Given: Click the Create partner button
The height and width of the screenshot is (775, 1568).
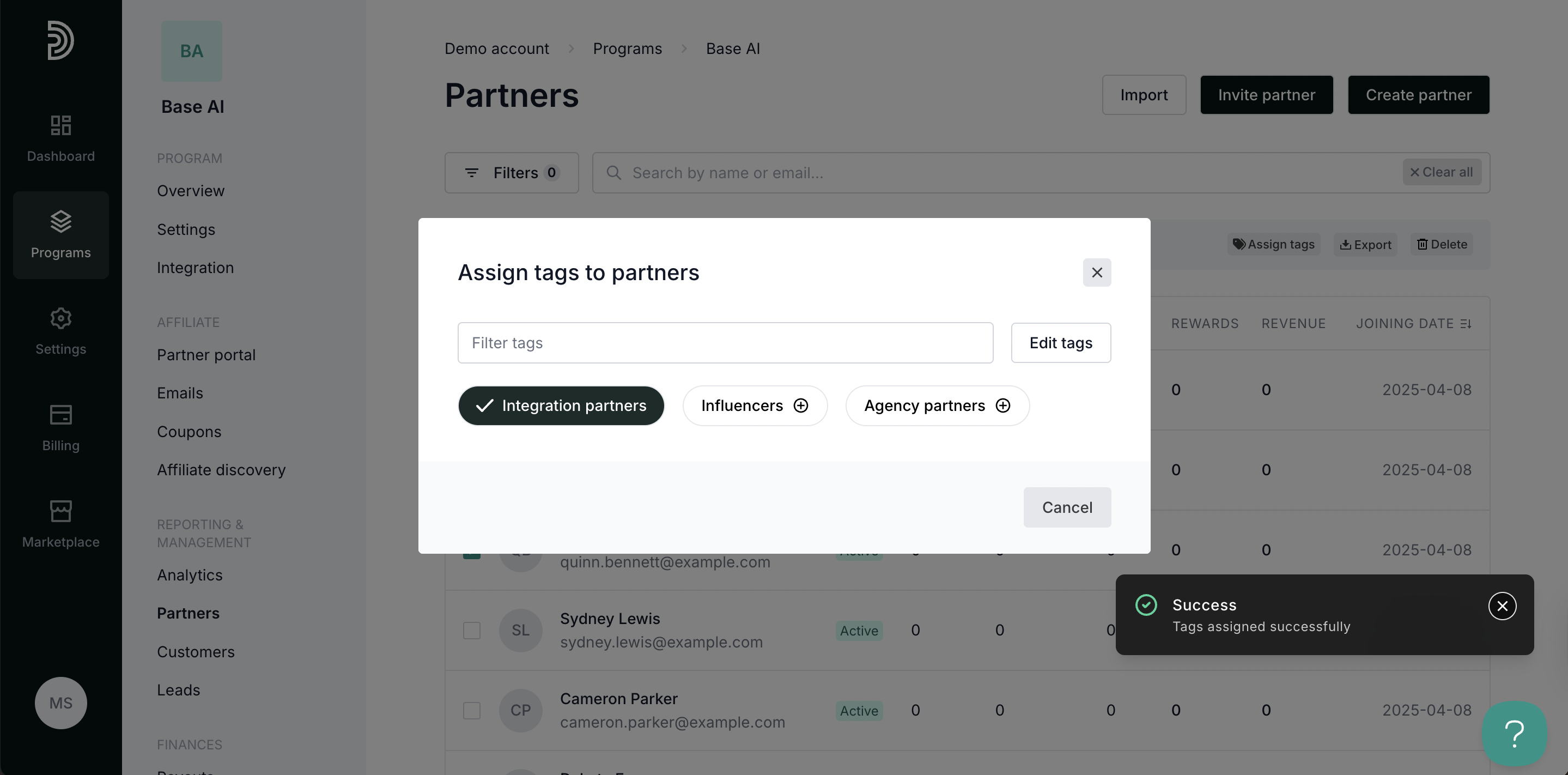Looking at the screenshot, I should (1418, 95).
